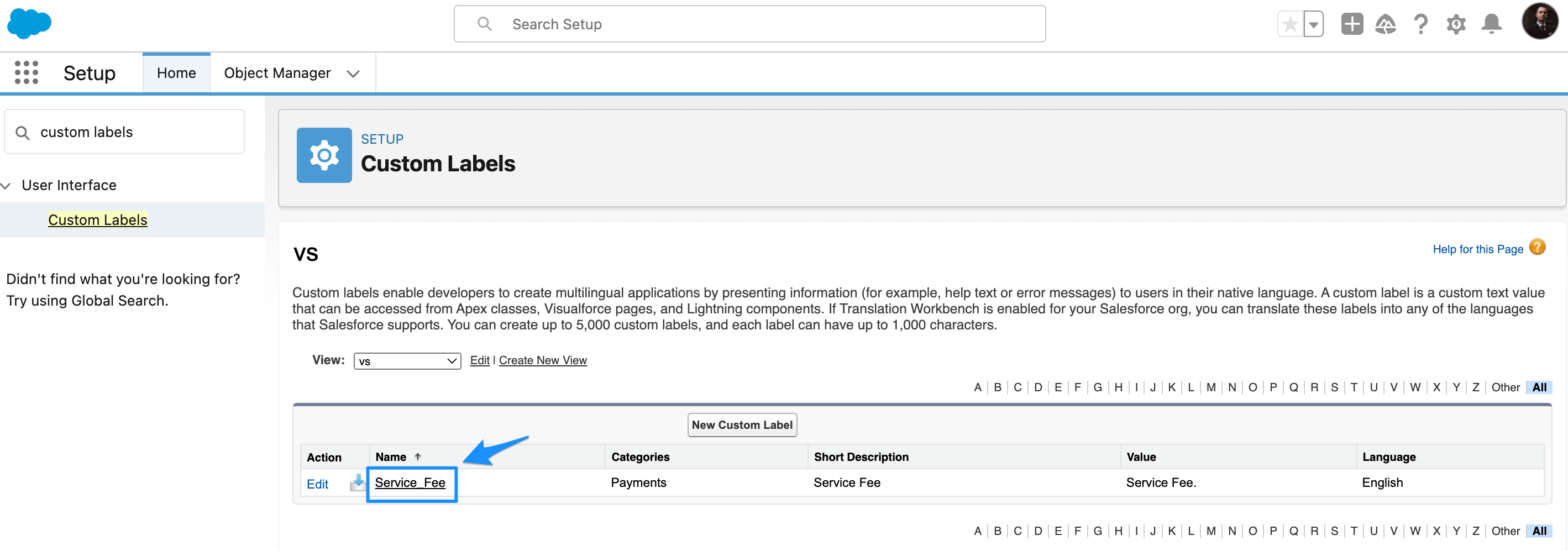Expand the Object Manager chevron

[353, 73]
